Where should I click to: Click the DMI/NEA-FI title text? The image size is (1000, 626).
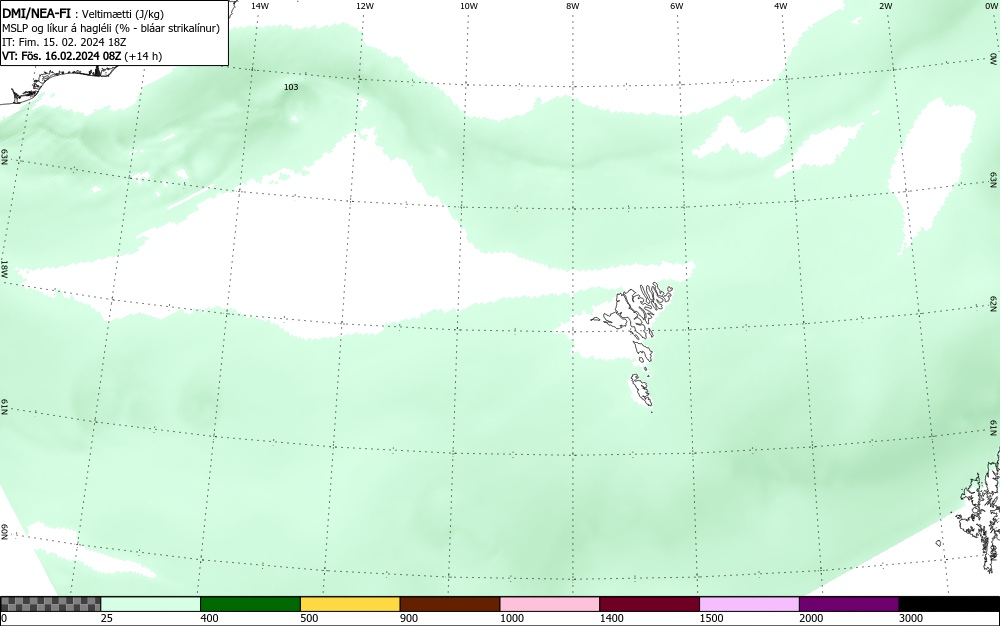point(36,13)
